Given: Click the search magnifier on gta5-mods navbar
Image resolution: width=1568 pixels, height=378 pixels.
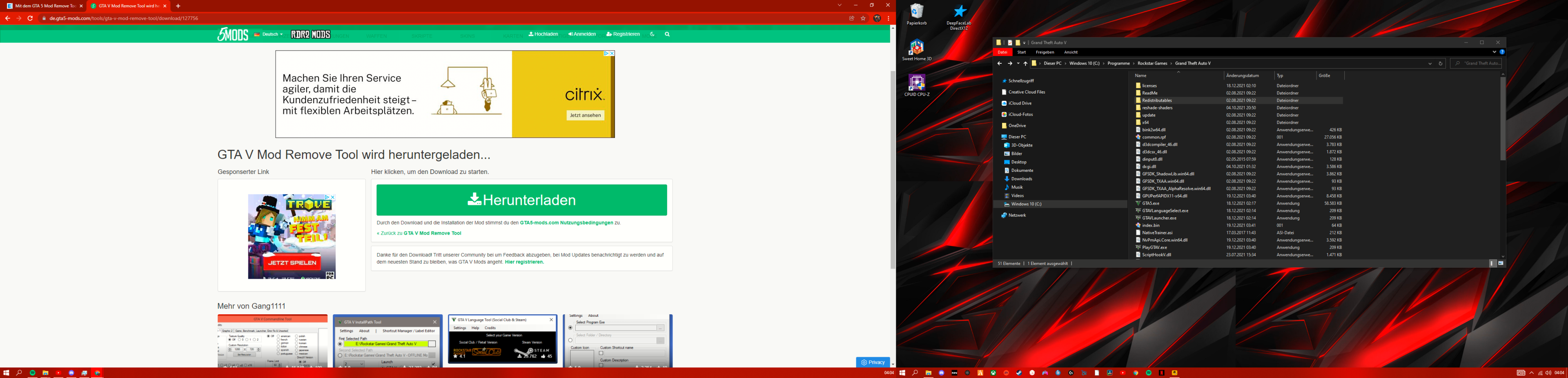Looking at the screenshot, I should [x=667, y=35].
